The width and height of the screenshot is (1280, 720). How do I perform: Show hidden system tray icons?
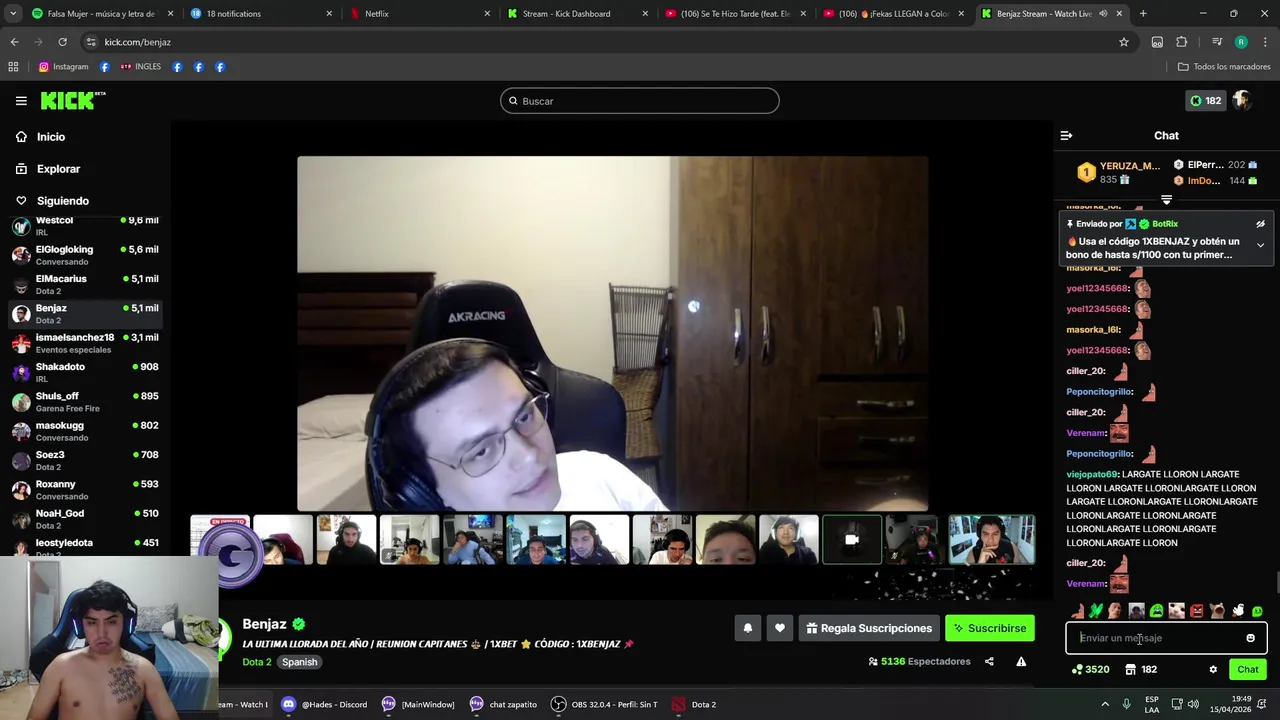click(x=1105, y=704)
